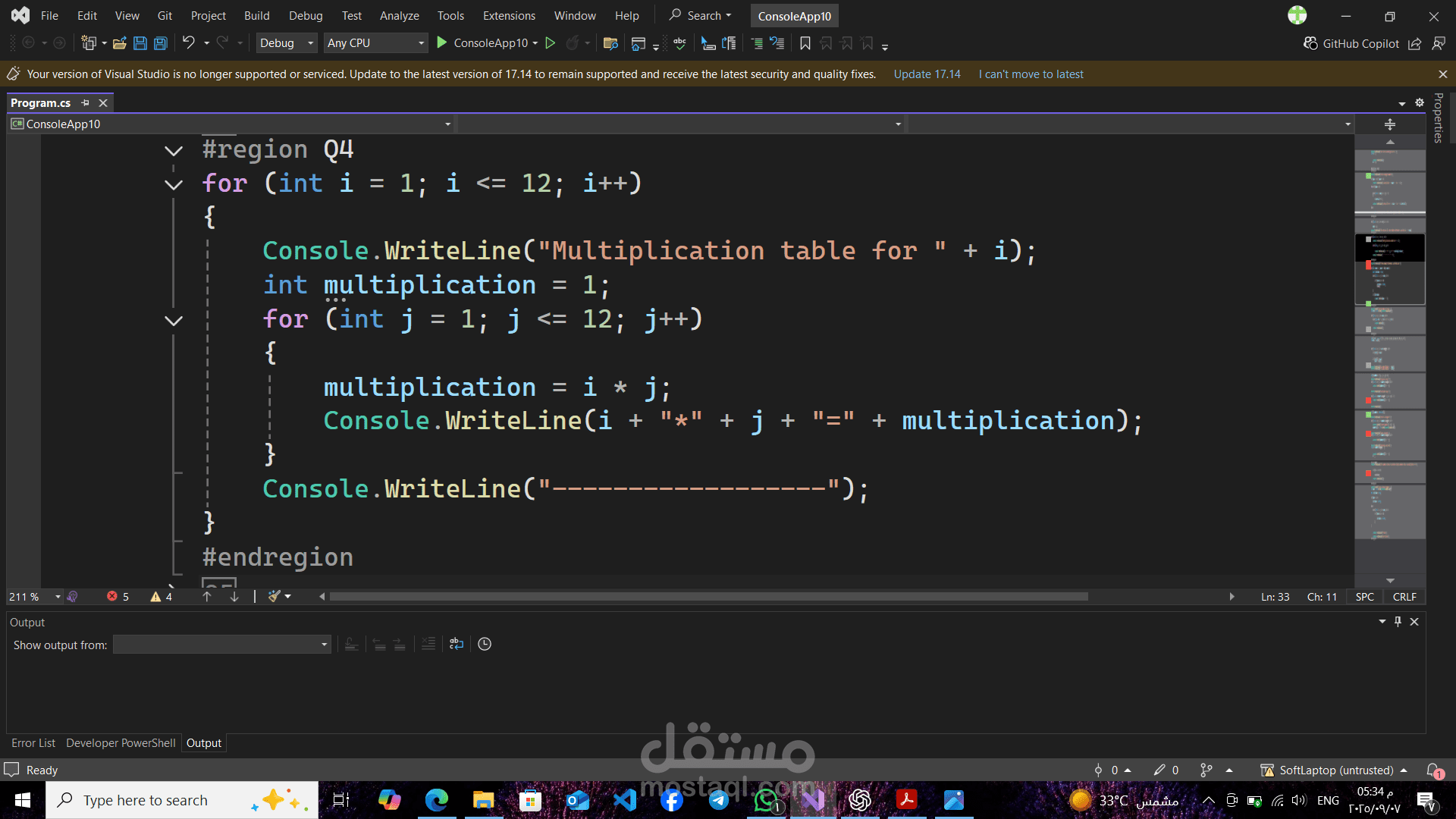Click the Save All toolbar icon
Image resolution: width=1456 pixels, height=819 pixels.
pyautogui.click(x=161, y=43)
